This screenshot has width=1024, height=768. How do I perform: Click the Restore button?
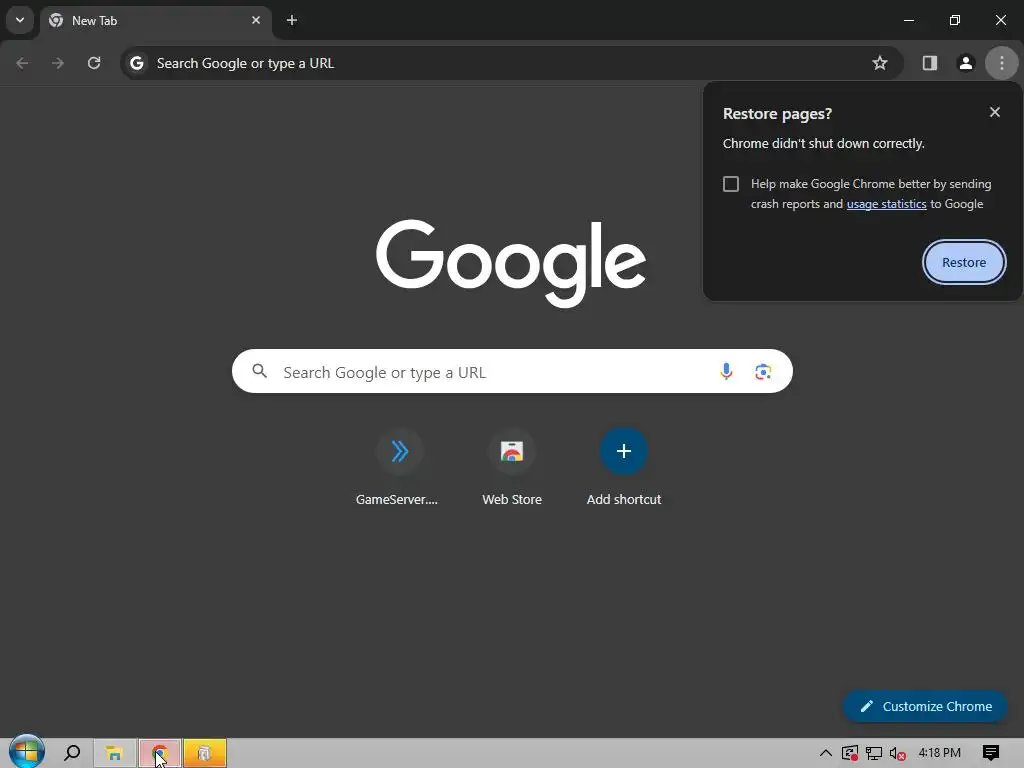(x=964, y=263)
